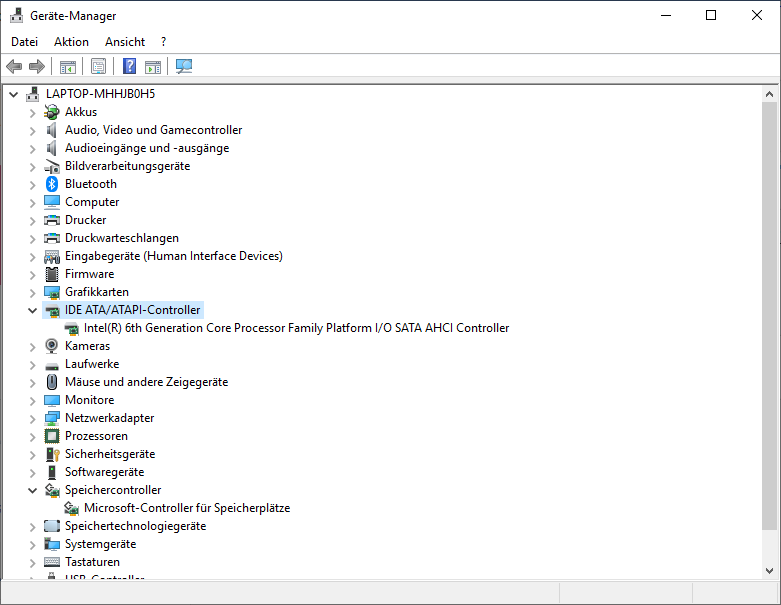Toggle the action pane toolbar icon

153,66
